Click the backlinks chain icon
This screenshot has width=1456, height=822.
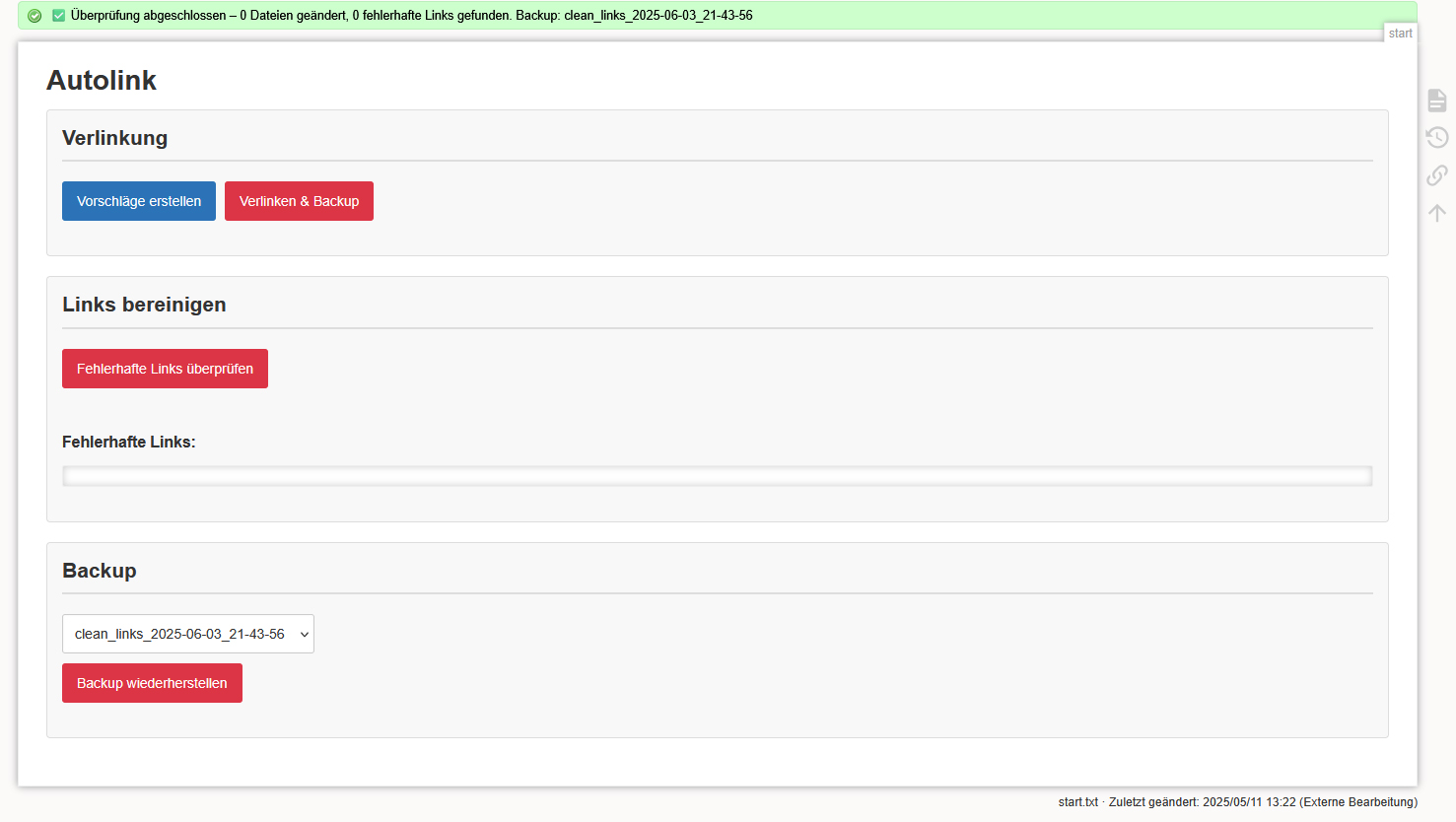(x=1437, y=175)
